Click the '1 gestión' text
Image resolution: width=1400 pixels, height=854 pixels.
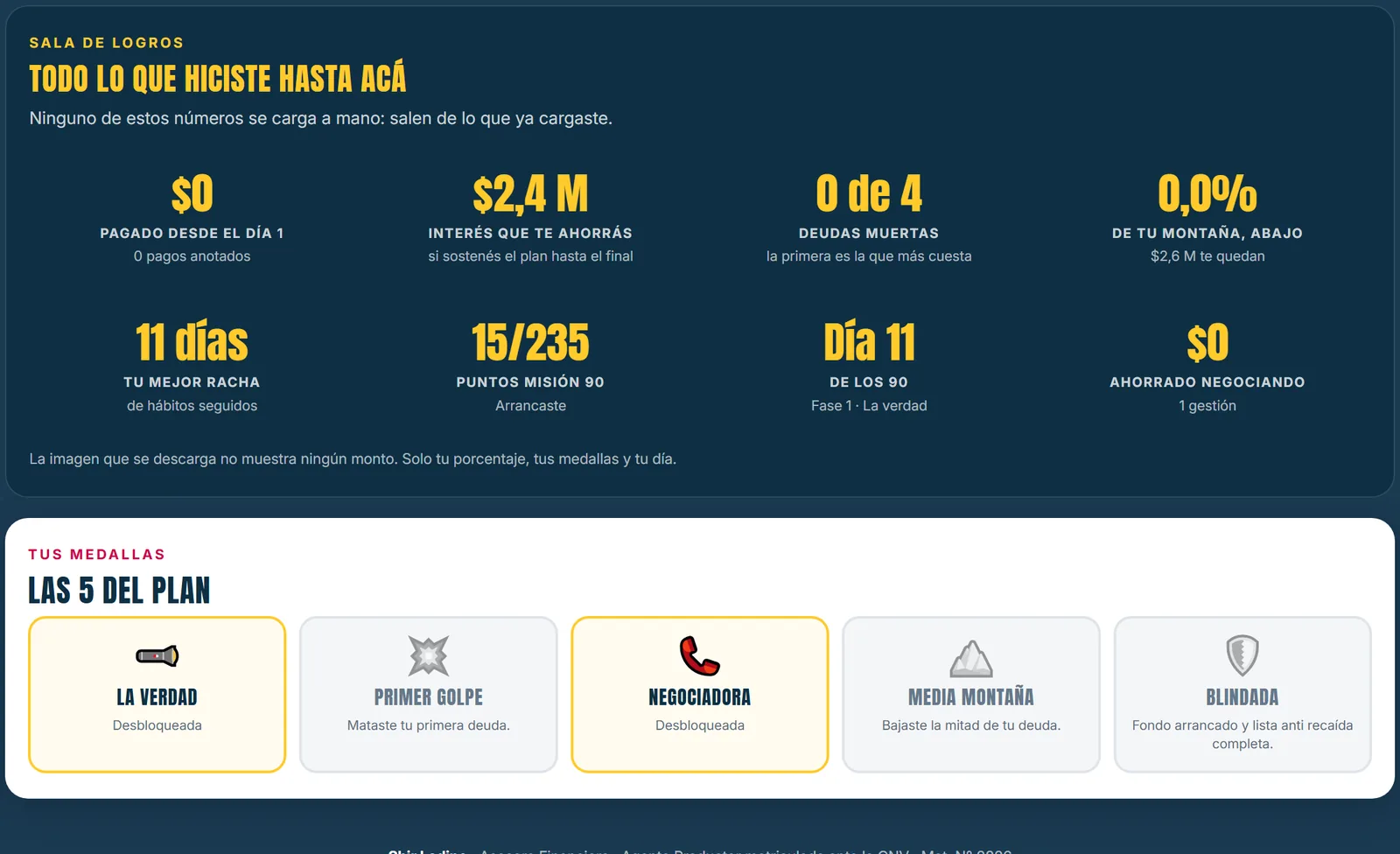pos(1207,406)
